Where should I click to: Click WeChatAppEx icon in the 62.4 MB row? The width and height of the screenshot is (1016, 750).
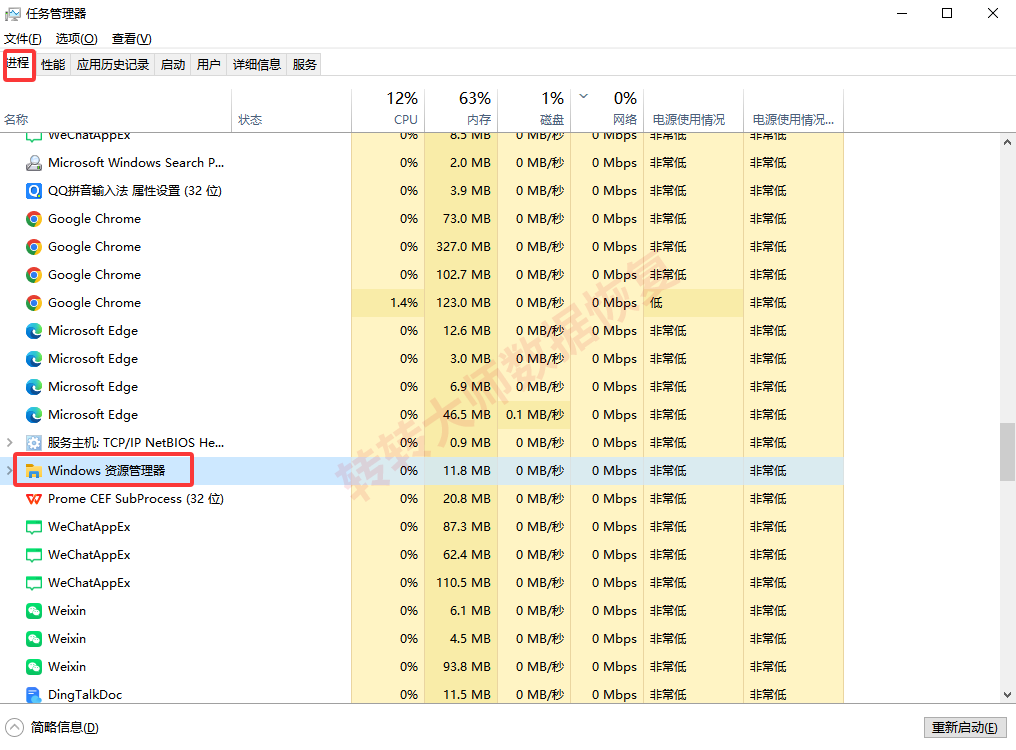(x=34, y=555)
